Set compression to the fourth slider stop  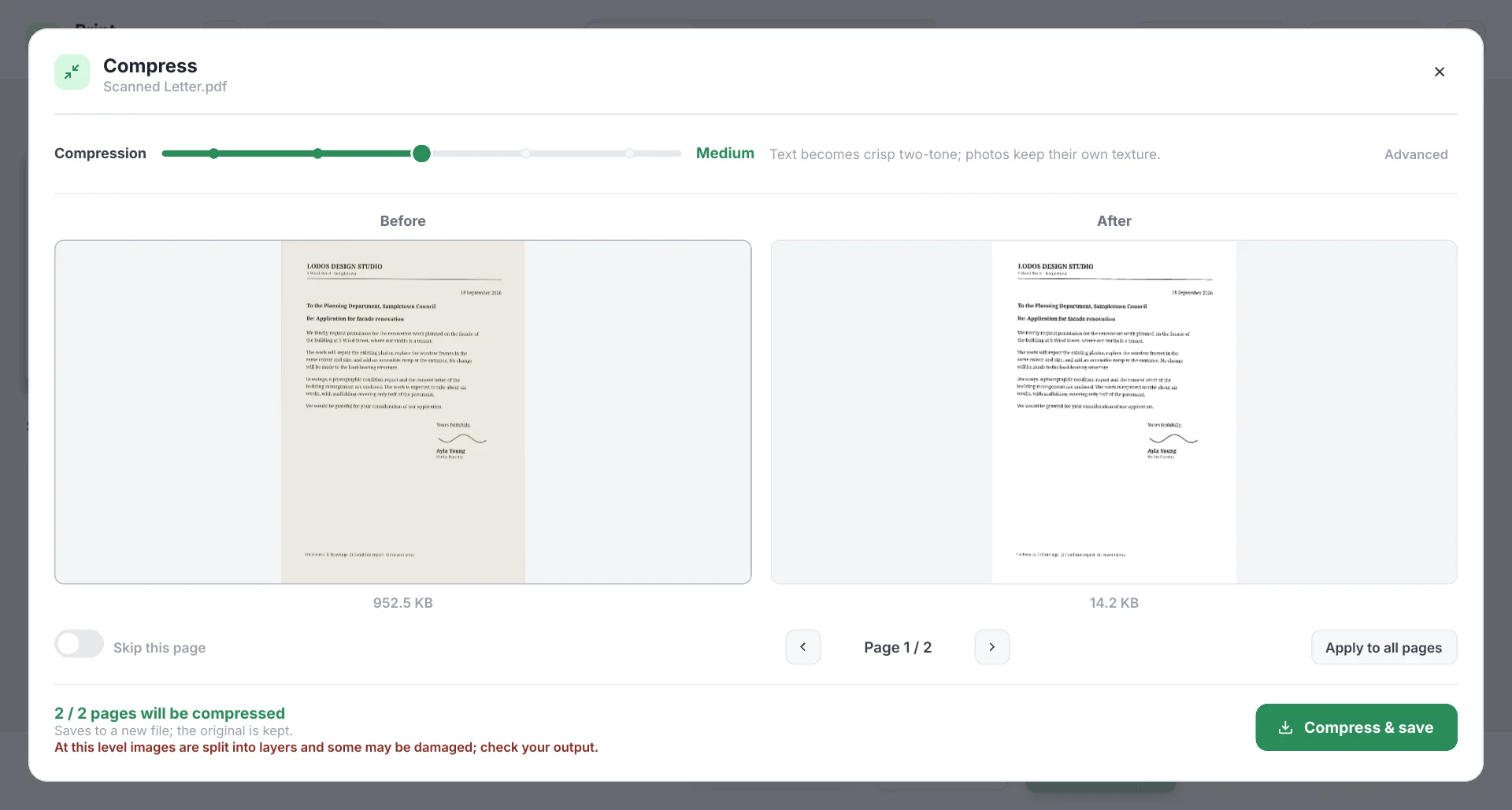[525, 153]
